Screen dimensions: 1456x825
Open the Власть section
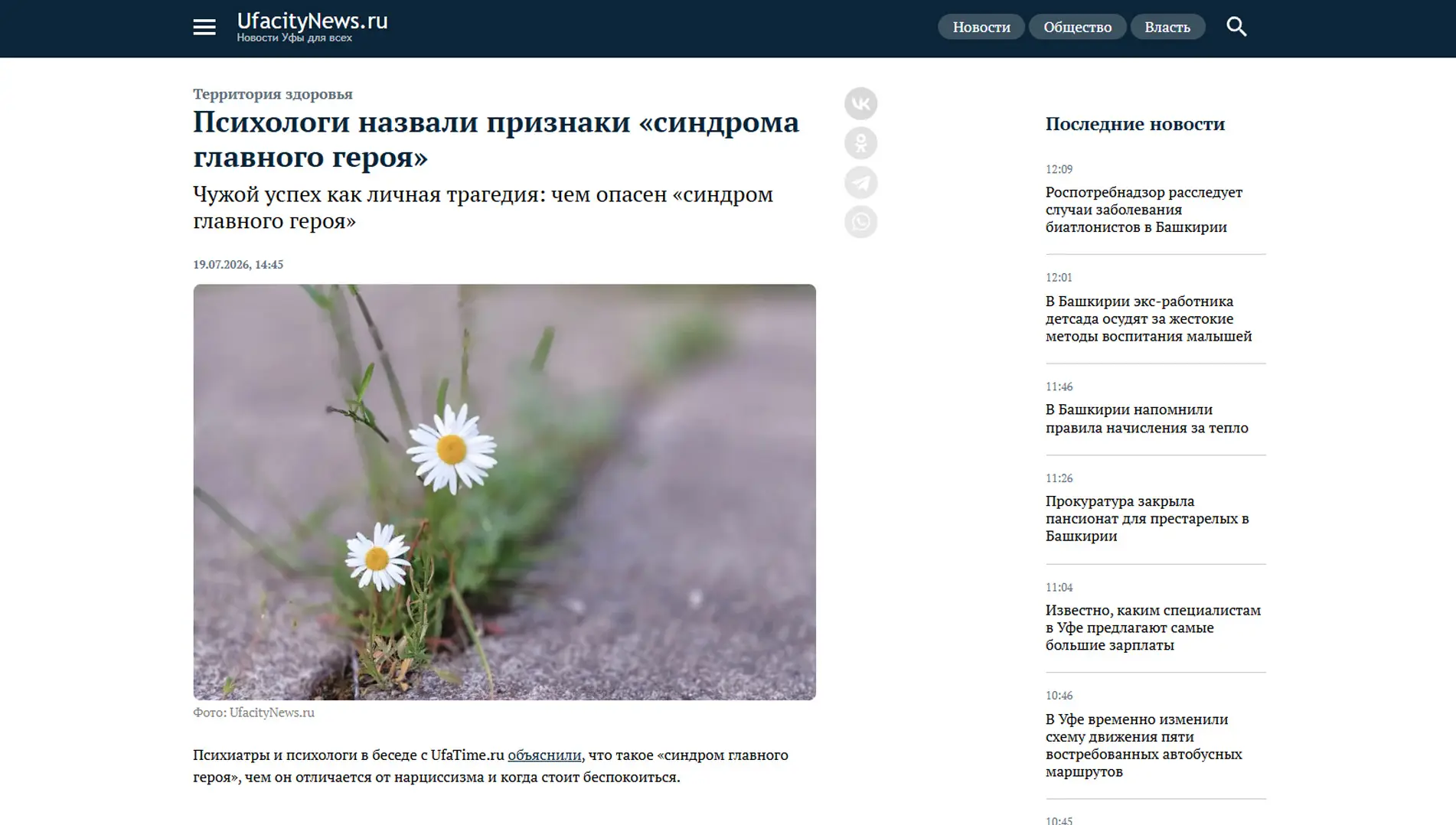[1167, 27]
